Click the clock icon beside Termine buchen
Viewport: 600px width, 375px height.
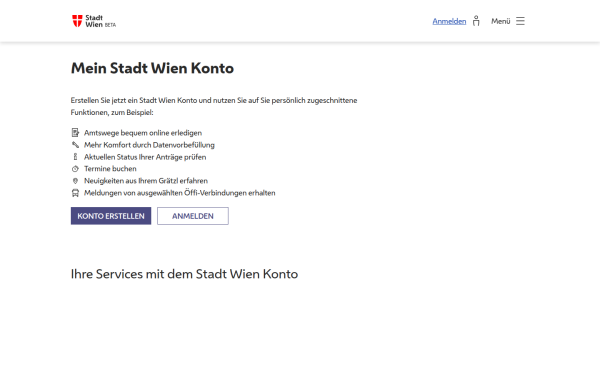tap(75, 169)
